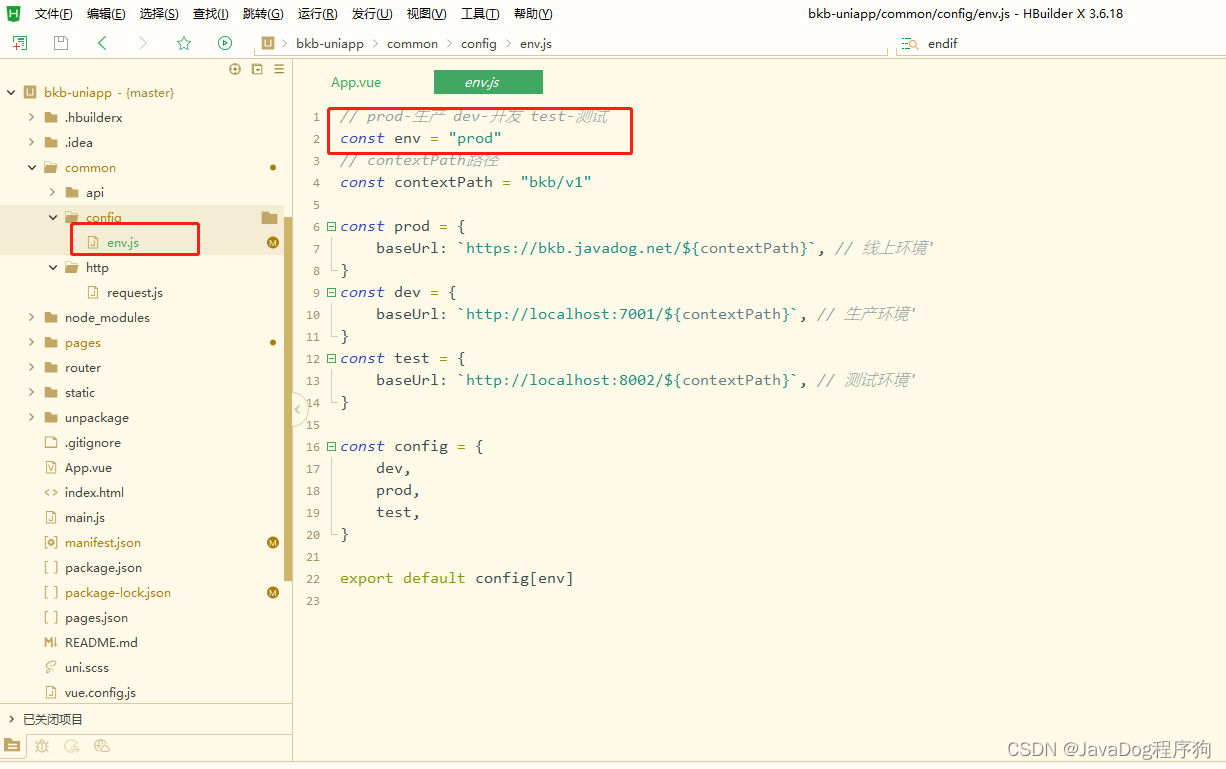Open manifest.json in the file tree
Screen dimensions: 1226x769
pos(102,542)
